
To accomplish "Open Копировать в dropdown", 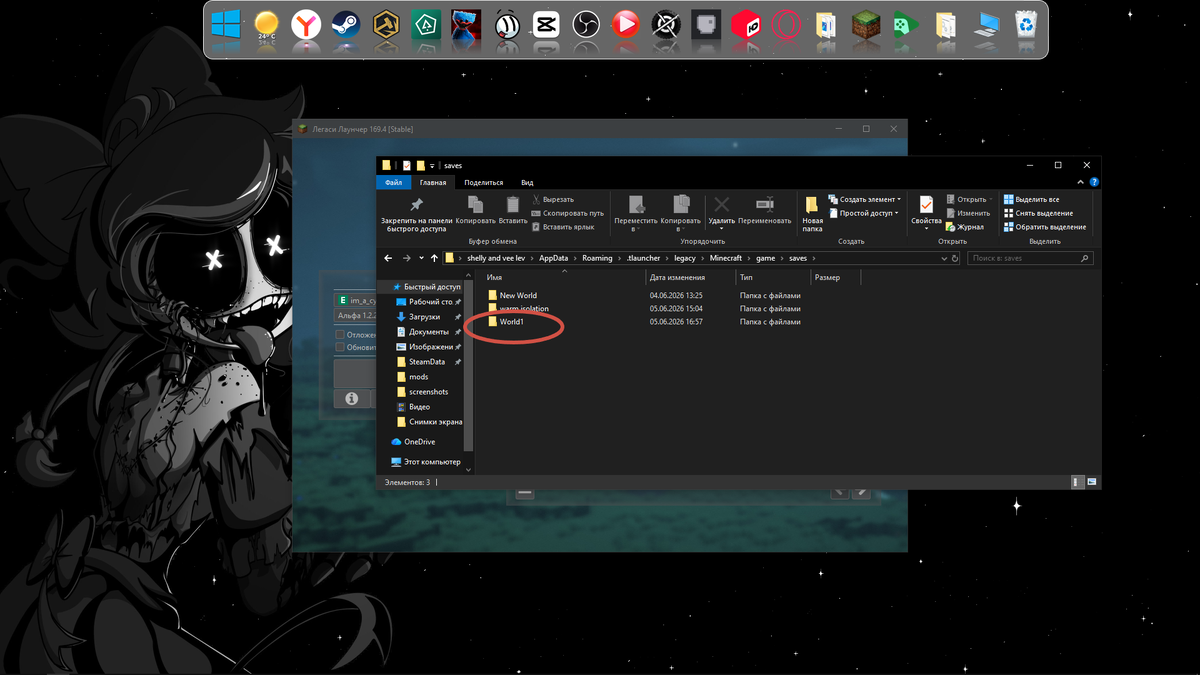I will coord(680,213).
